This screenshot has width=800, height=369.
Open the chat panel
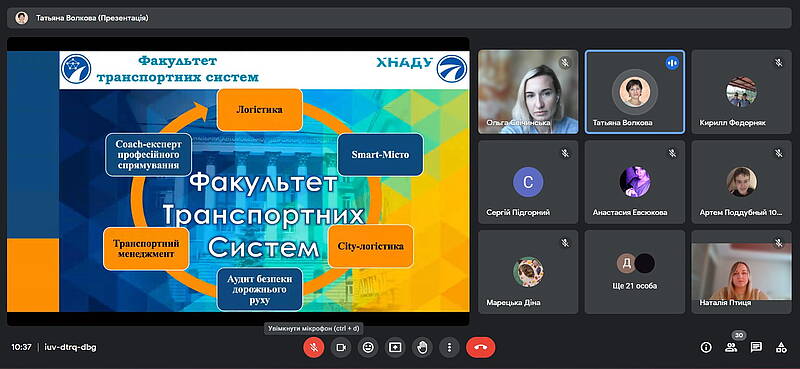point(756,348)
